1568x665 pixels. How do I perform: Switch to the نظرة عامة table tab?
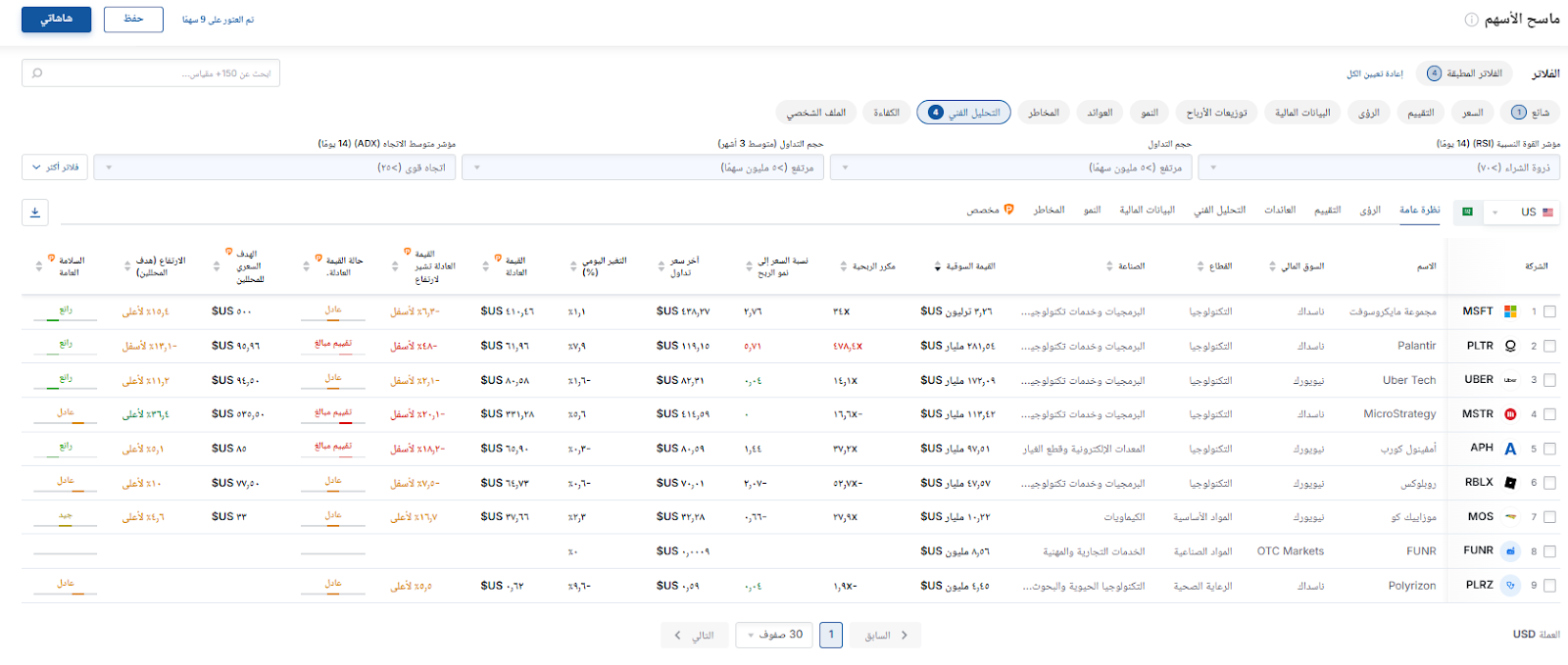(1419, 210)
